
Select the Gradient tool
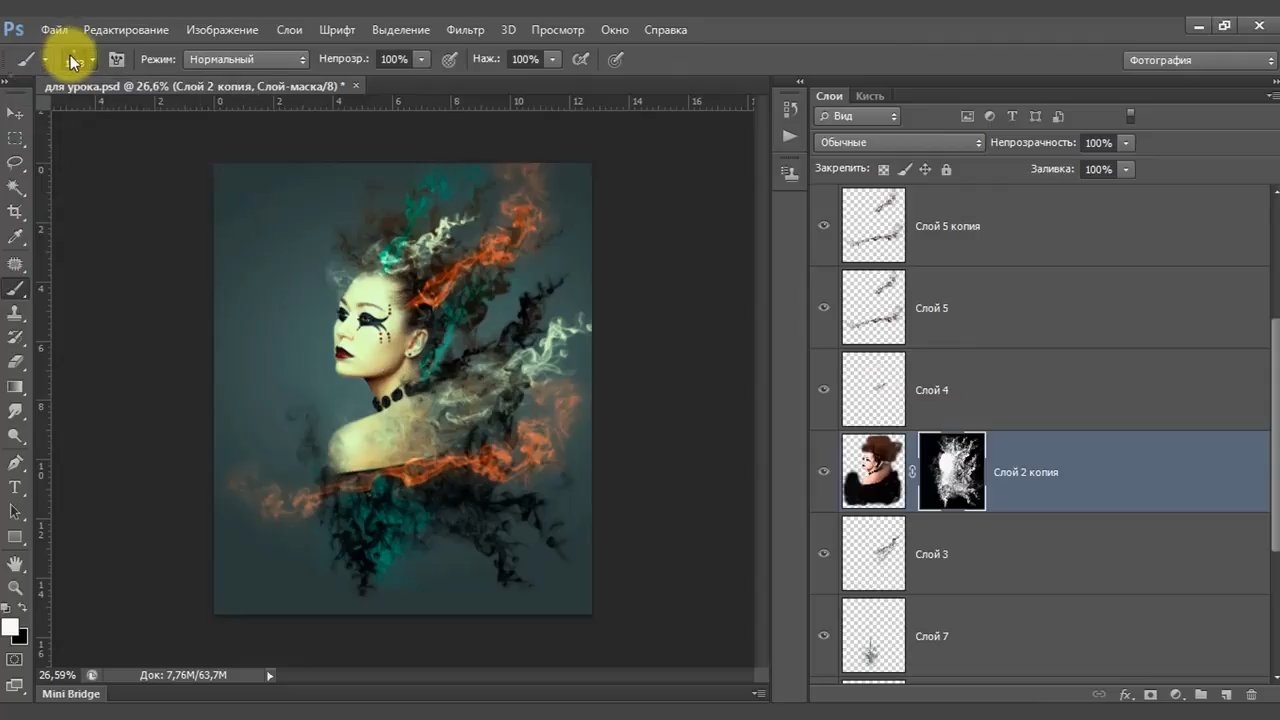(15, 387)
